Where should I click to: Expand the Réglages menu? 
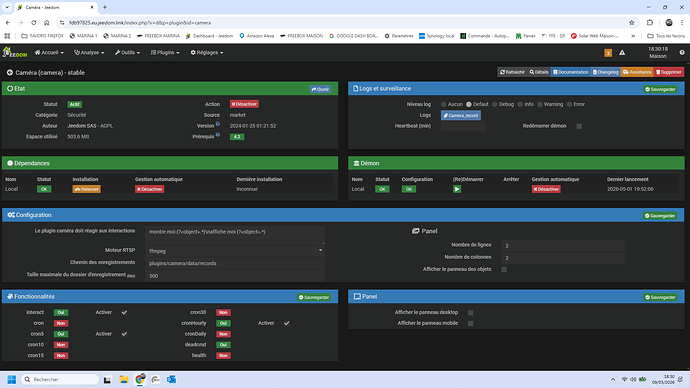(x=207, y=52)
